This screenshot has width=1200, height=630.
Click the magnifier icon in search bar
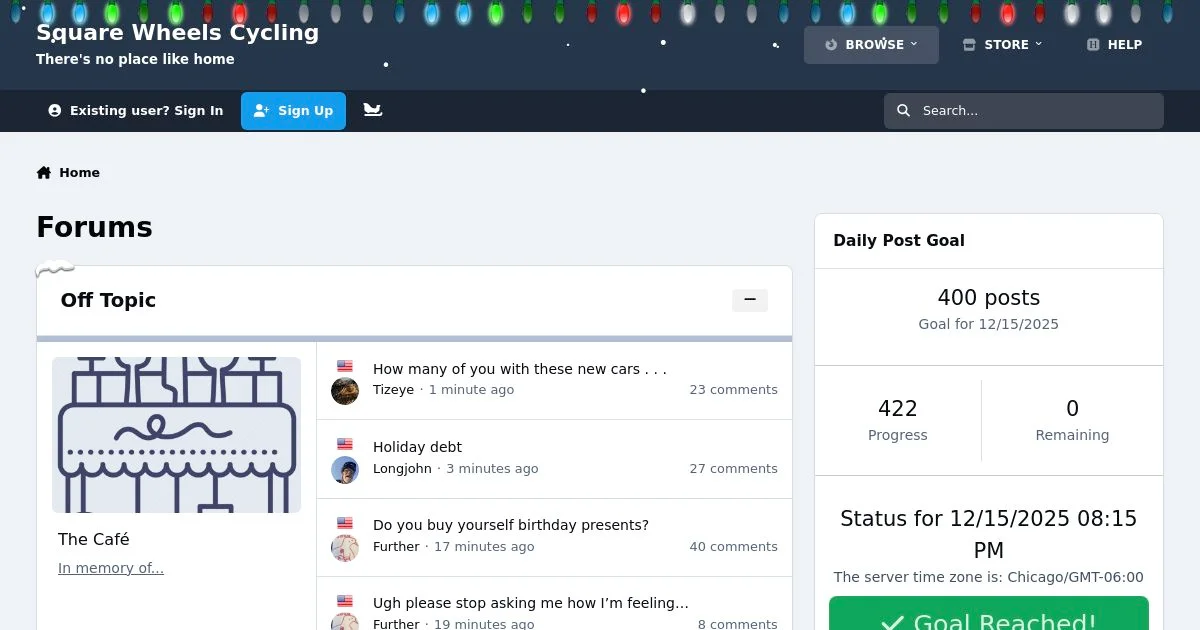pos(904,111)
